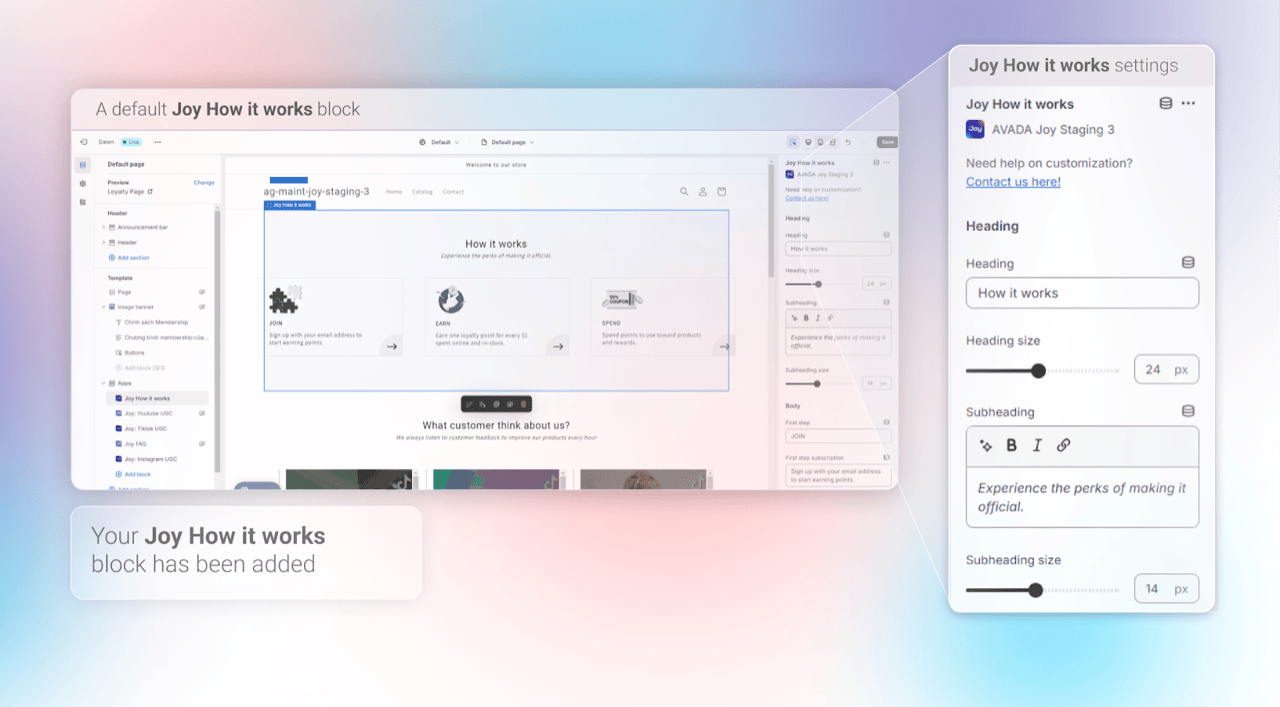This screenshot has width=1280, height=707.
Task: Toggle Italic in the enlarged Subheading toolbar
Action: click(1037, 446)
